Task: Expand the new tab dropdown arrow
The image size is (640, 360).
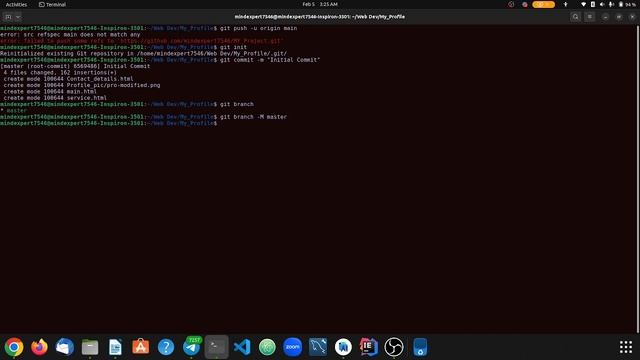Action: coord(18,17)
